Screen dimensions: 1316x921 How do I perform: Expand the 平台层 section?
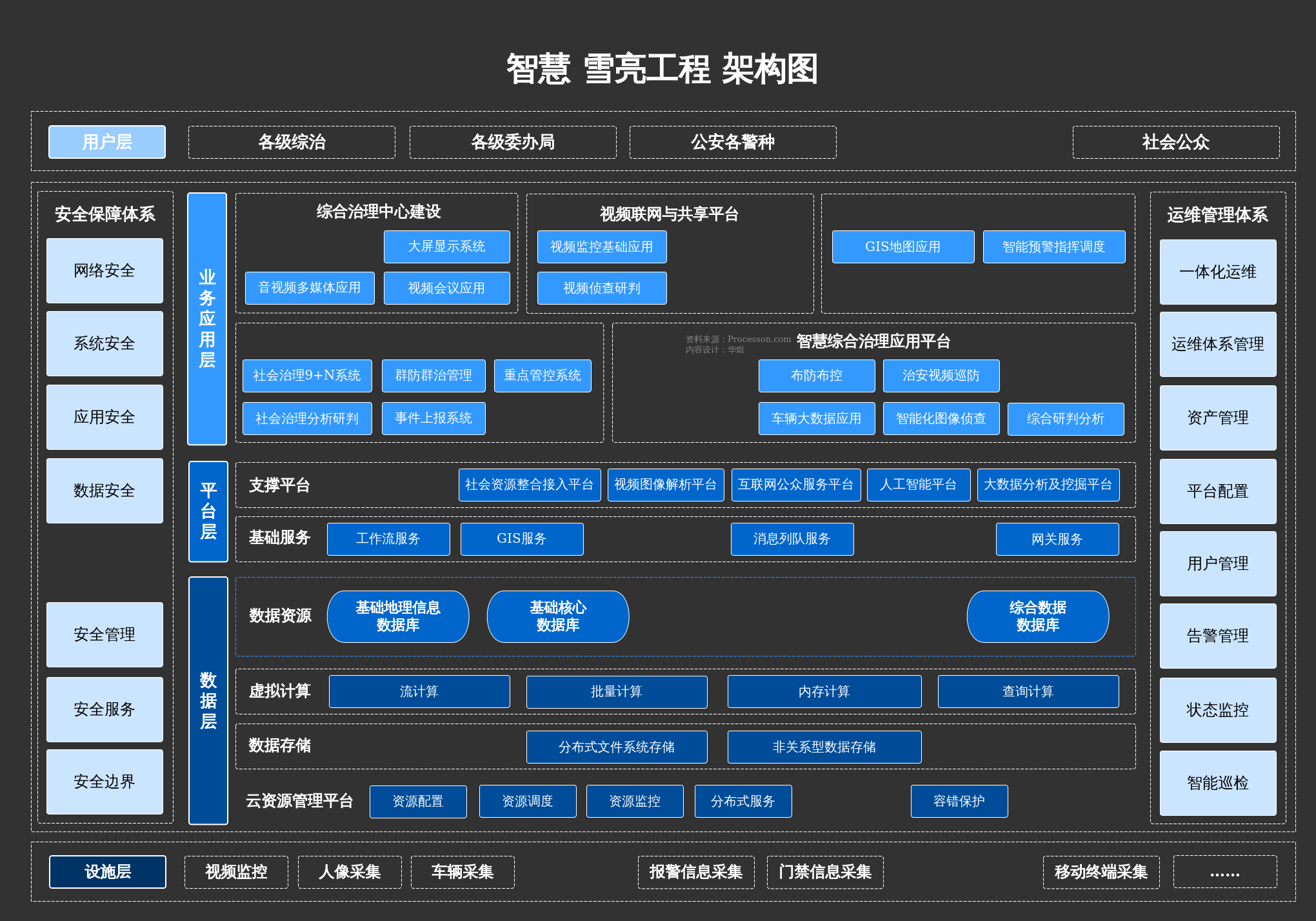tap(207, 512)
